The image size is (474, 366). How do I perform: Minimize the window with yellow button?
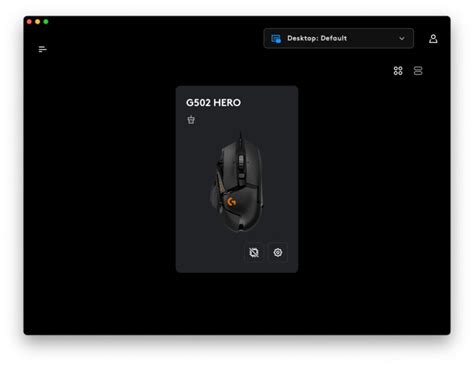pos(38,22)
